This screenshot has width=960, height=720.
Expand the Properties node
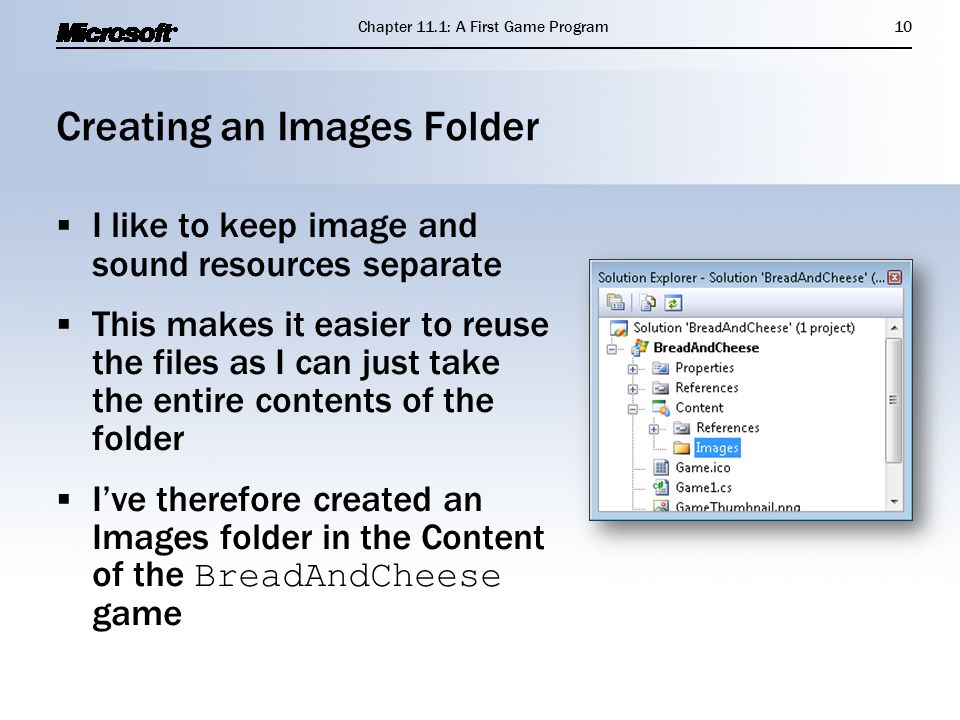pyautogui.click(x=632, y=369)
